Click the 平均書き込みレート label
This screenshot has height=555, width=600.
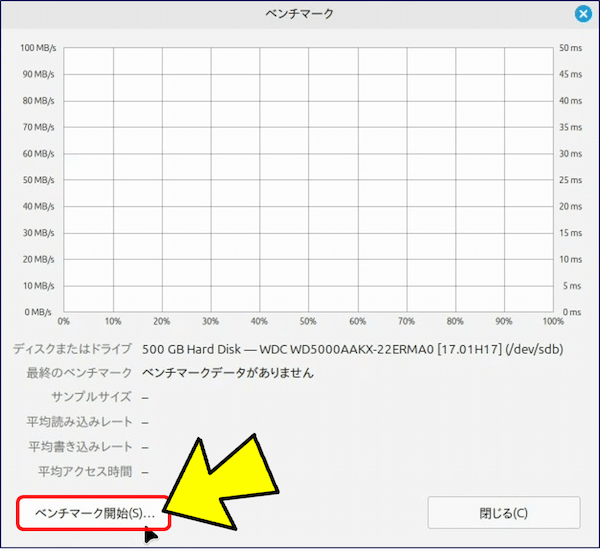coord(80,447)
